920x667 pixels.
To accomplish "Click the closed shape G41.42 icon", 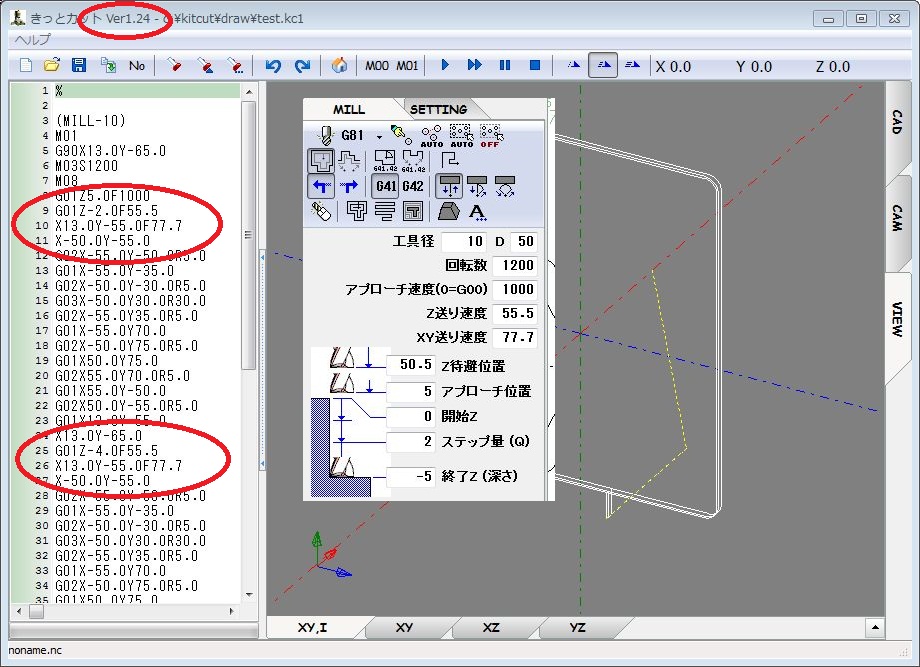I will click(385, 161).
